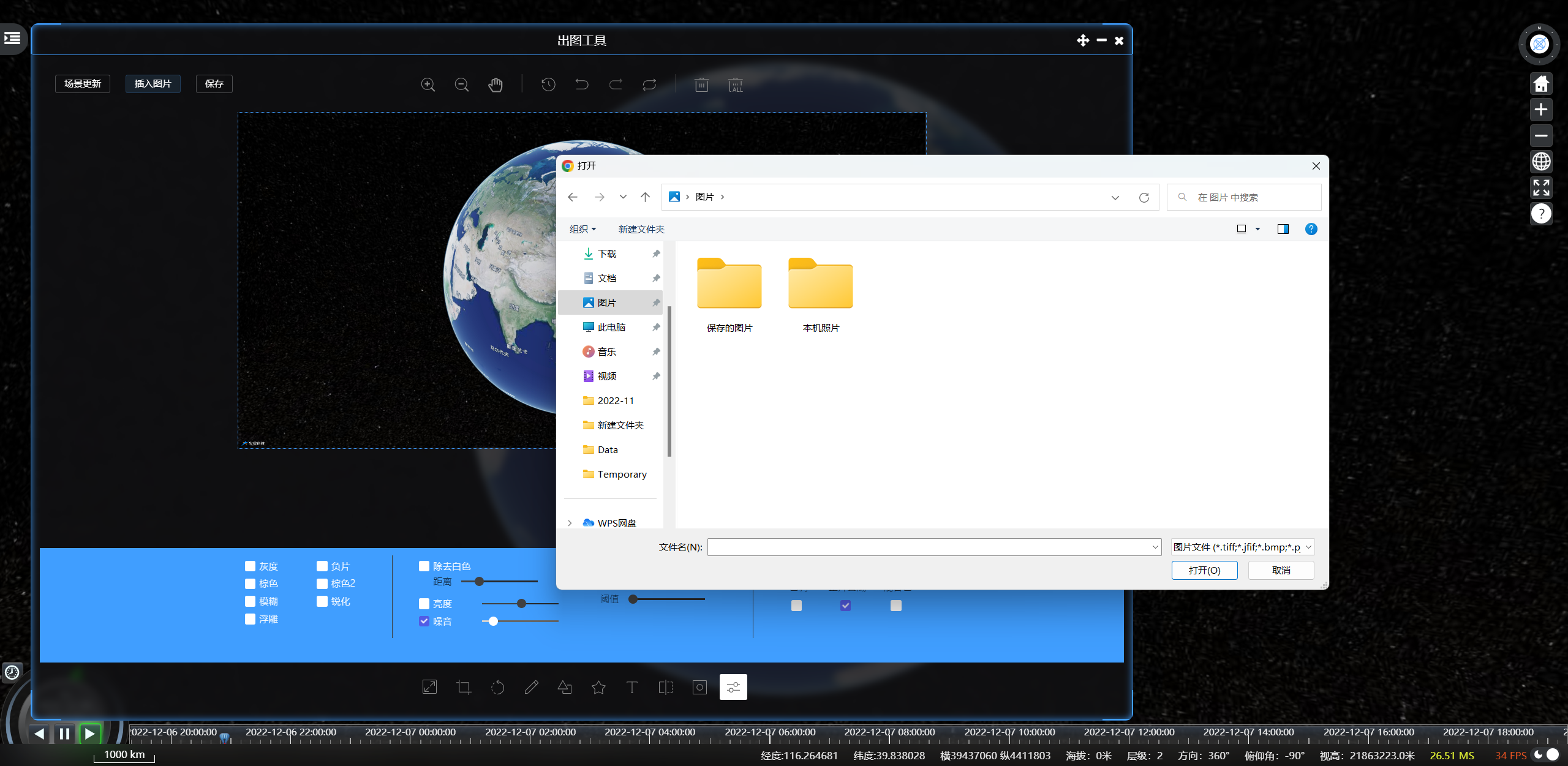Click the 亮度 brightness slider handle
1568x766 pixels.
(521, 603)
